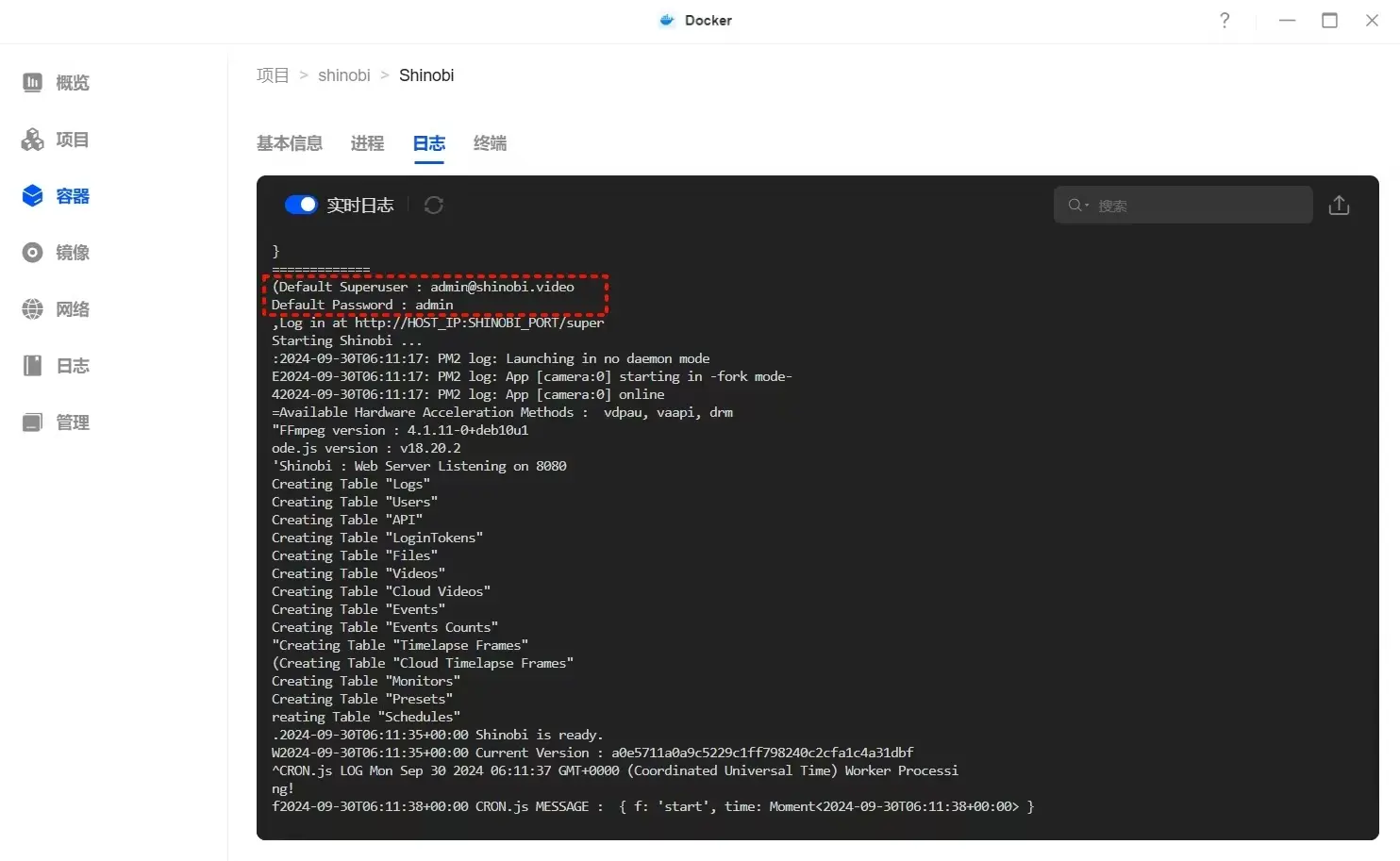Navigate to shinobi breadcrumb link

point(344,75)
